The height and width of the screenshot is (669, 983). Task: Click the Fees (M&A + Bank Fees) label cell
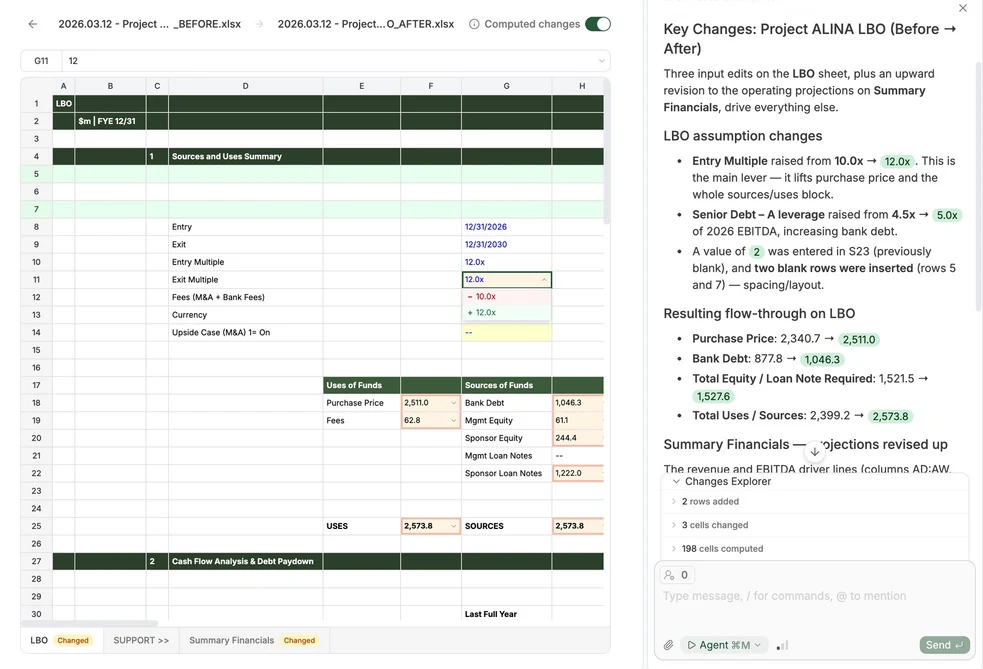[x=245, y=297]
